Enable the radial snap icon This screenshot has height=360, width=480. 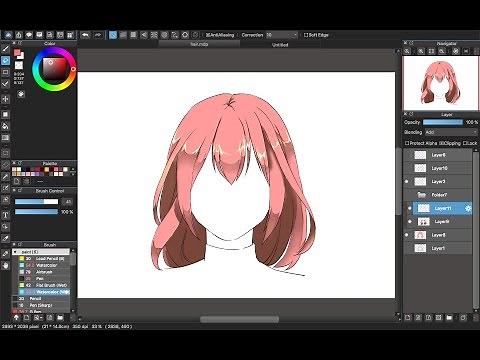click(154, 35)
